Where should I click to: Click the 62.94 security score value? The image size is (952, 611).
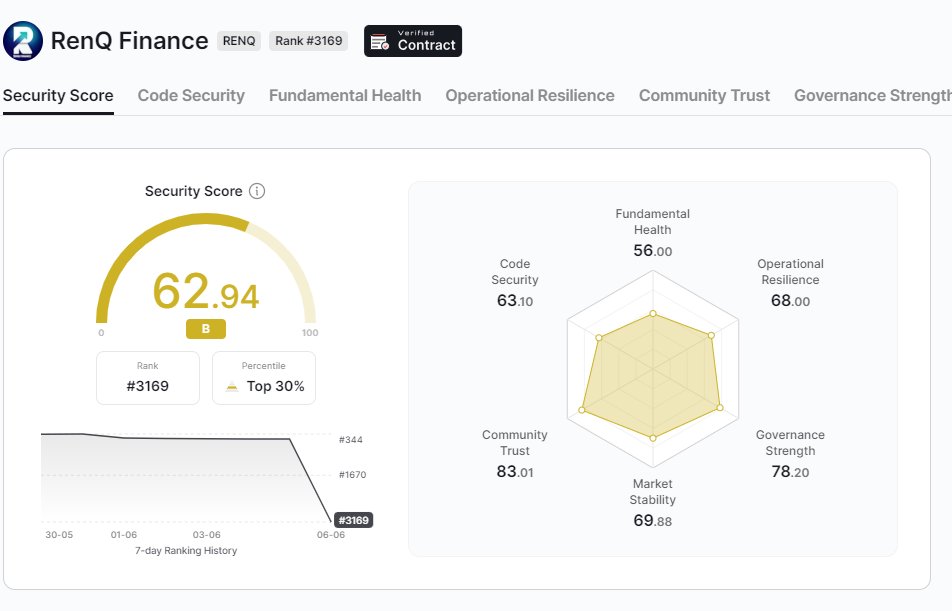coord(206,292)
